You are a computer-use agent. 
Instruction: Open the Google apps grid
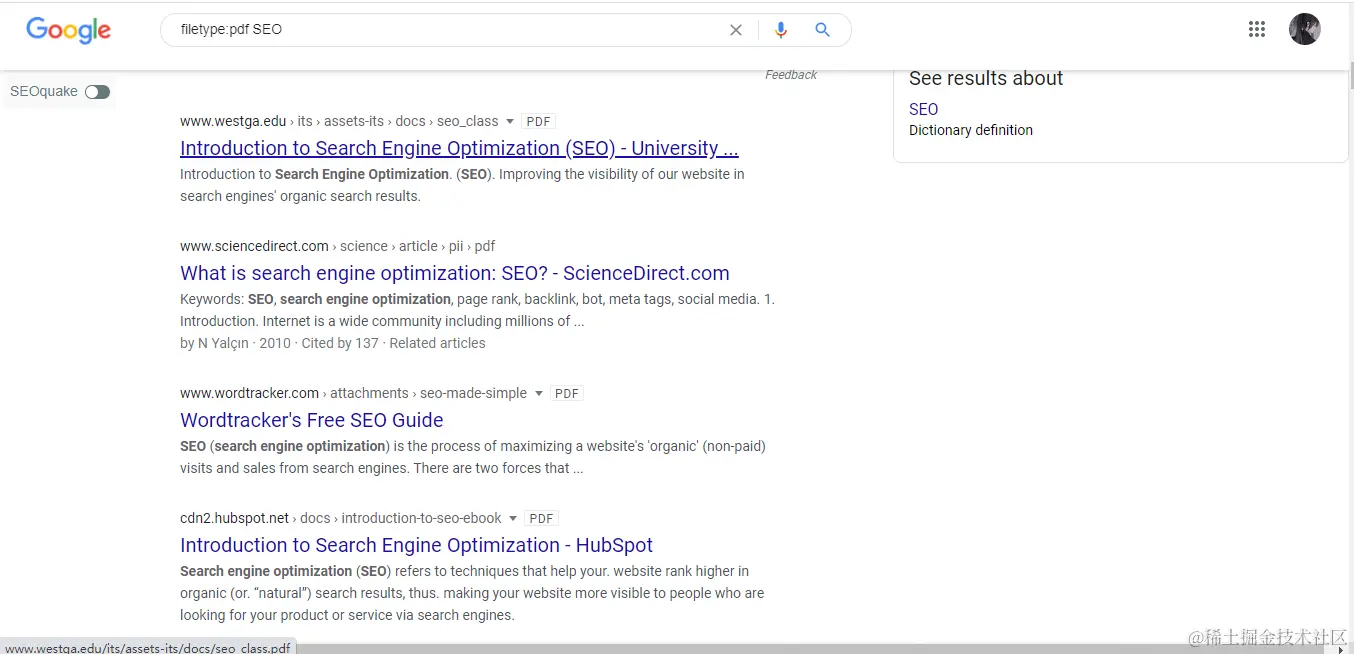[1257, 29]
